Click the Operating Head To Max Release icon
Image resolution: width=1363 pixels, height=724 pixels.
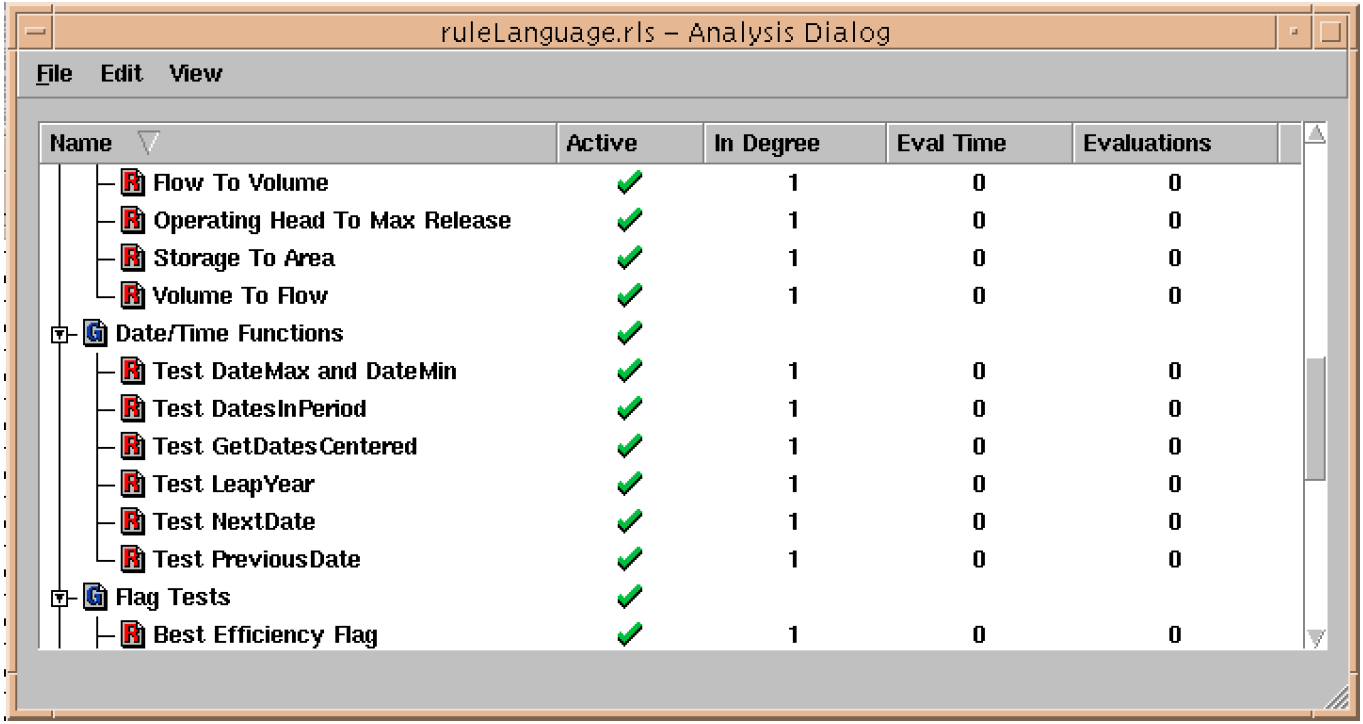point(133,220)
